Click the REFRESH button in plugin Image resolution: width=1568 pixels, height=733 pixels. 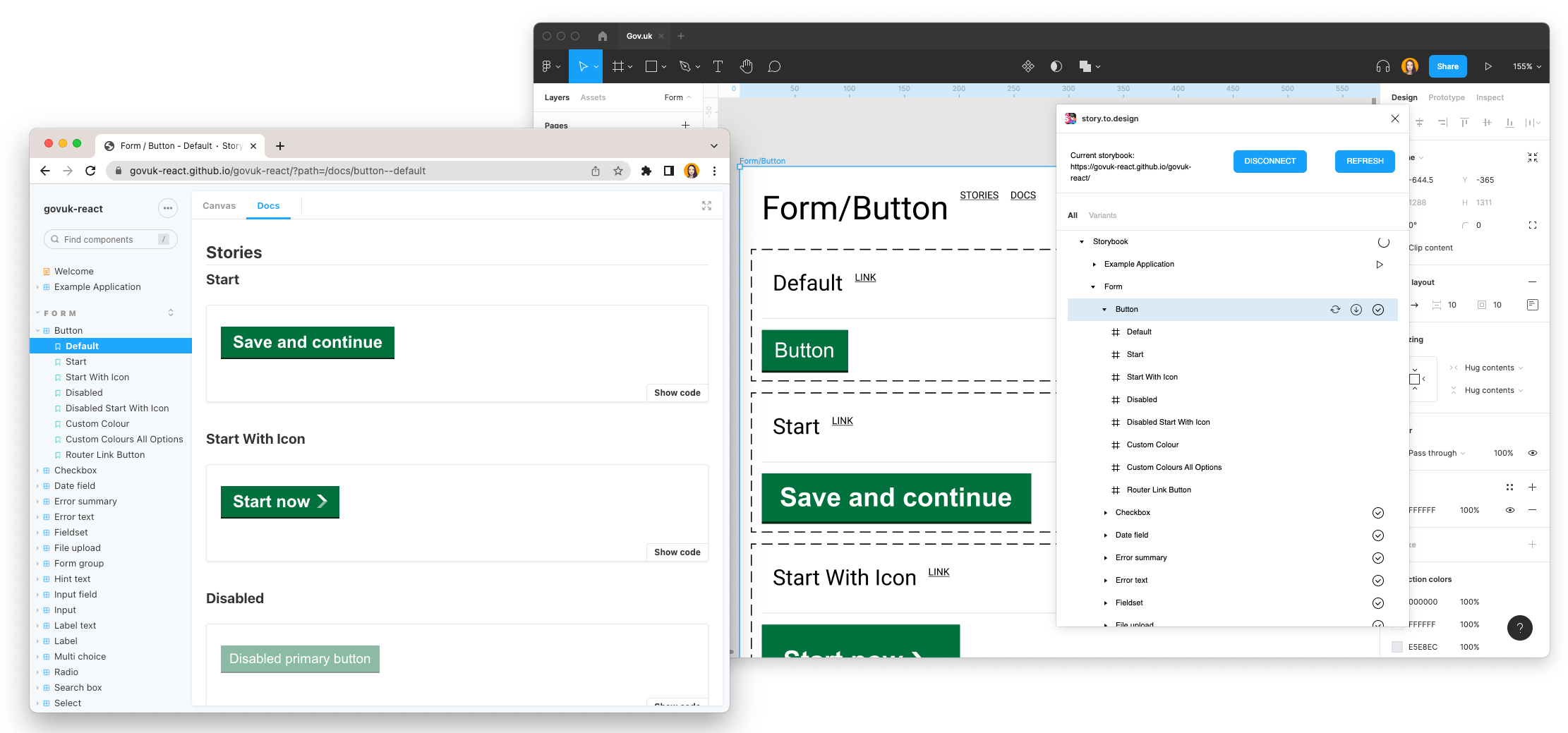(1365, 162)
